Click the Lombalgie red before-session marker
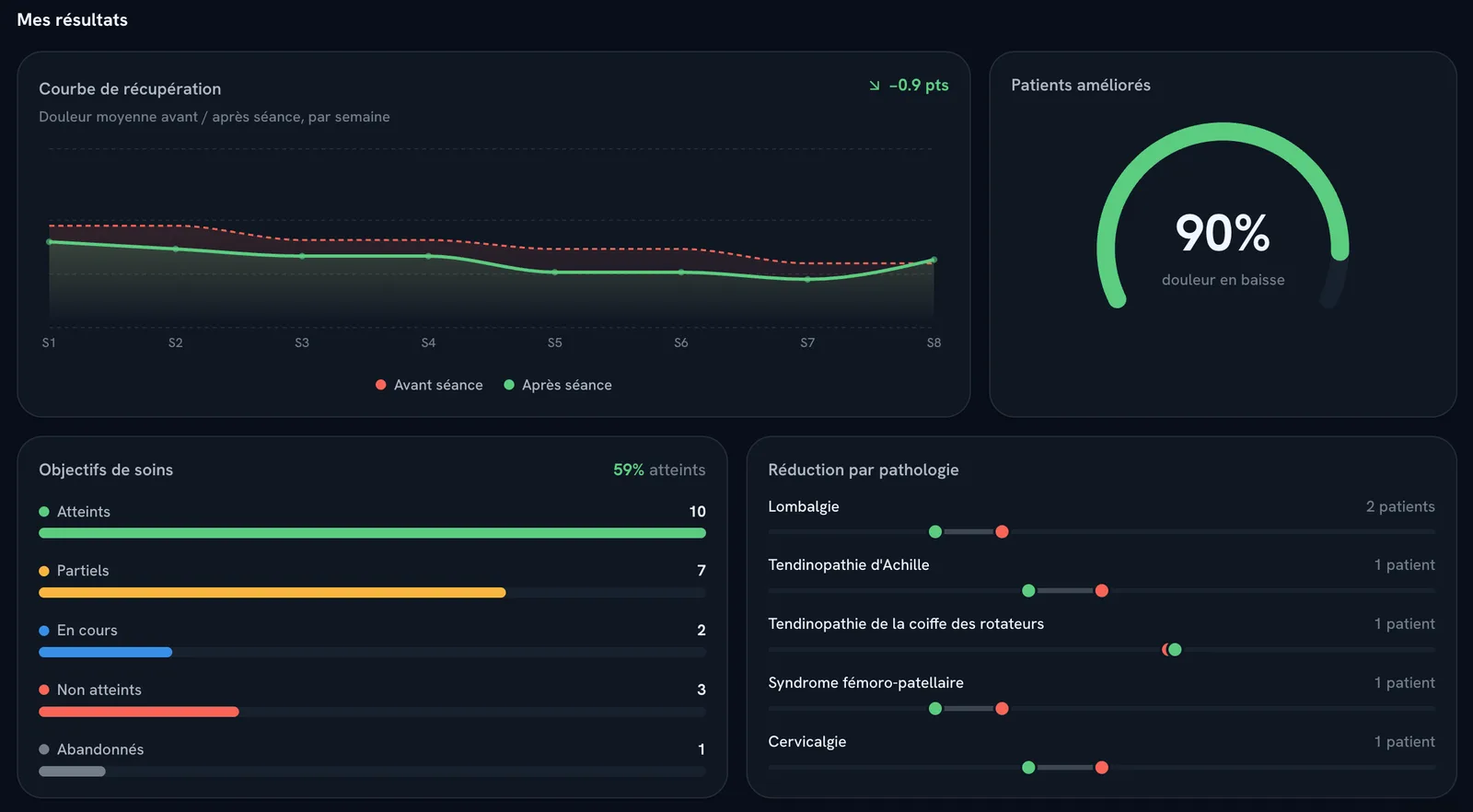The width and height of the screenshot is (1473, 812). (x=1002, y=532)
